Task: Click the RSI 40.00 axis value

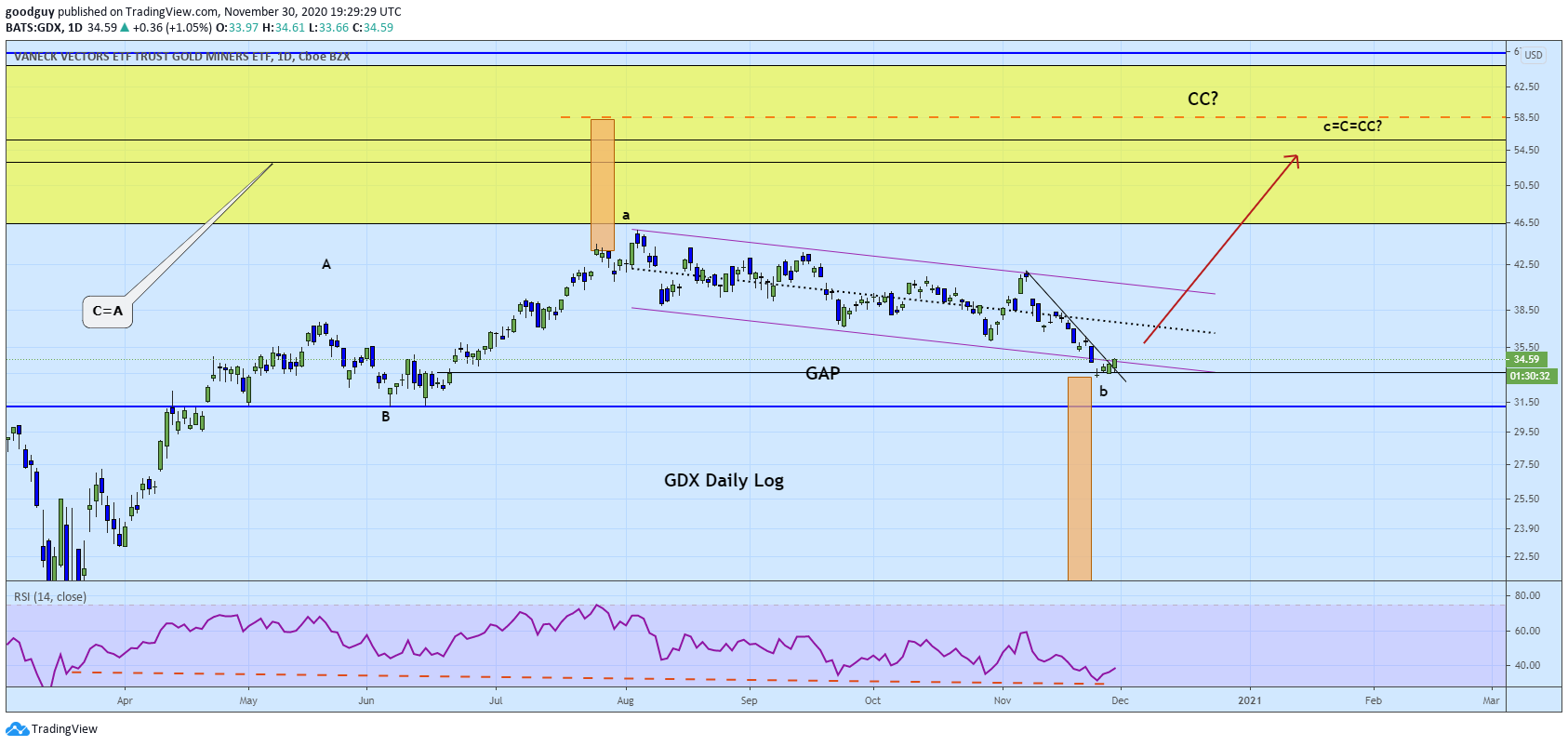Action: [x=1527, y=665]
